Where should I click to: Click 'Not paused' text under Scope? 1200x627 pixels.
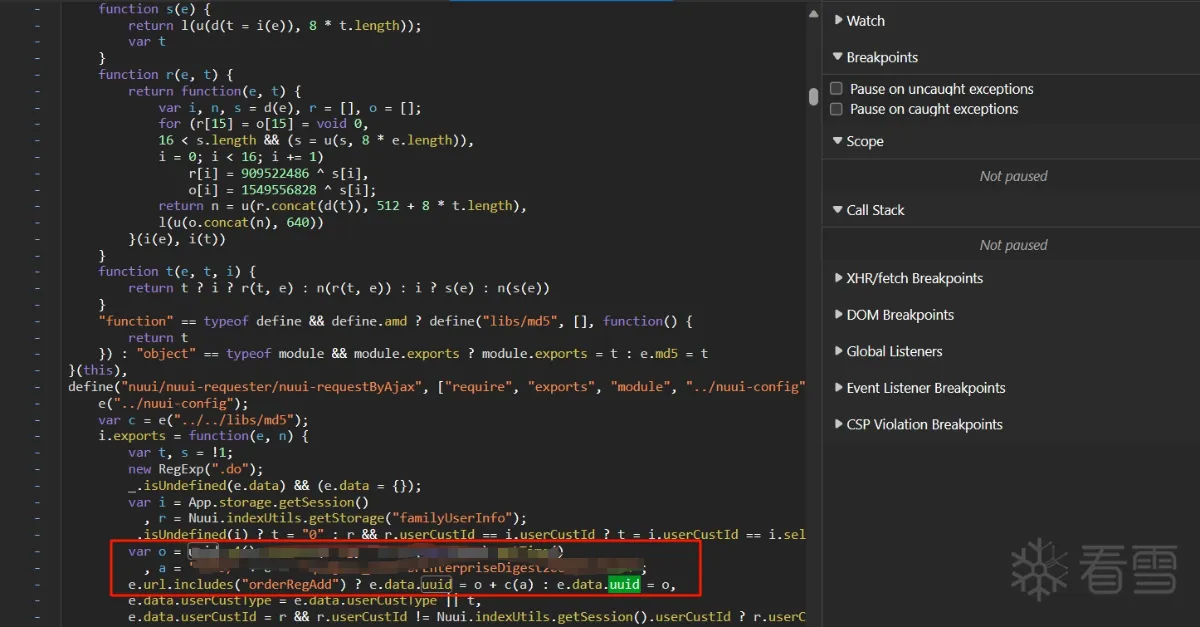click(x=1013, y=176)
